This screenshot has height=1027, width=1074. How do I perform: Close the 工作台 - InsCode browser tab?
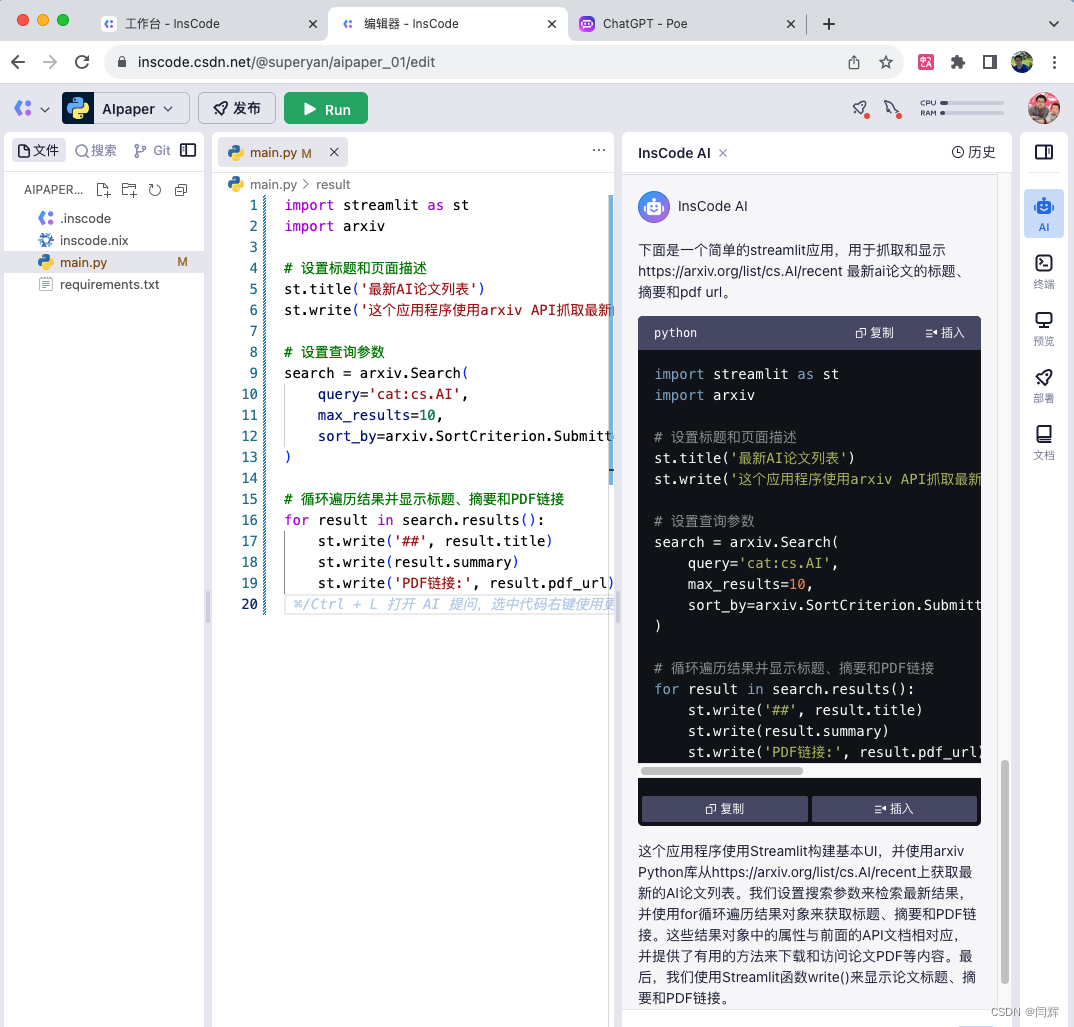[312, 24]
